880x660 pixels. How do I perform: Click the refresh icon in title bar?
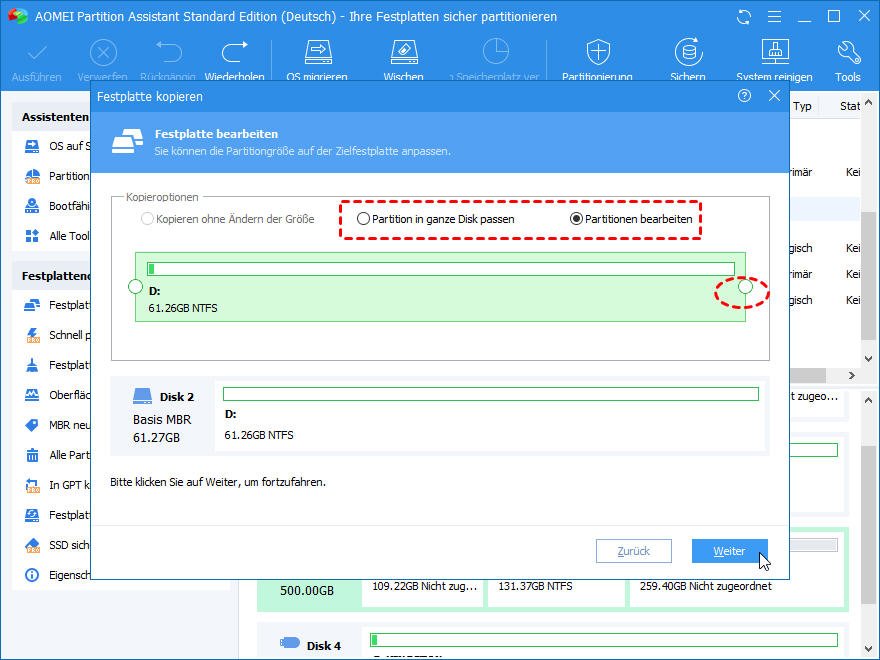744,17
